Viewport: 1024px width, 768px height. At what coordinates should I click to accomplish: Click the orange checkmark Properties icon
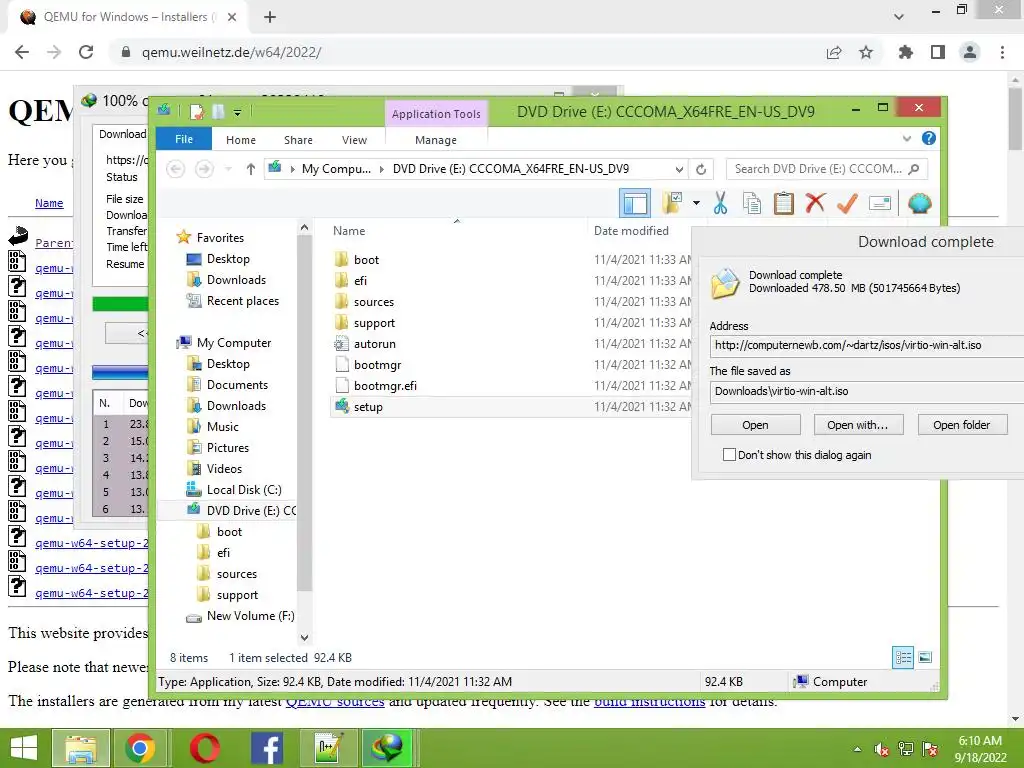click(x=847, y=203)
